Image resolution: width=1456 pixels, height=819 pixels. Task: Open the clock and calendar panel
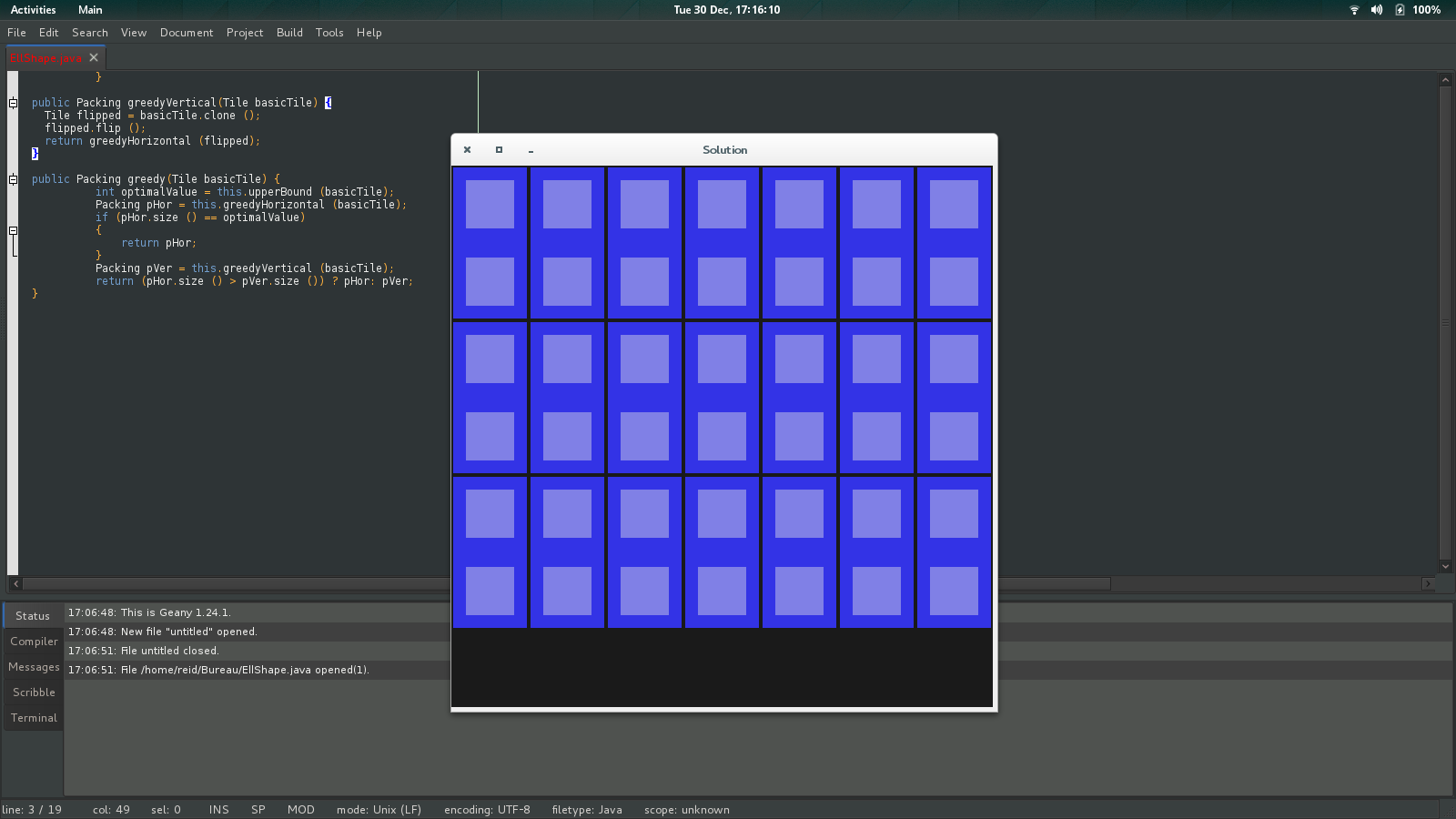tap(726, 10)
